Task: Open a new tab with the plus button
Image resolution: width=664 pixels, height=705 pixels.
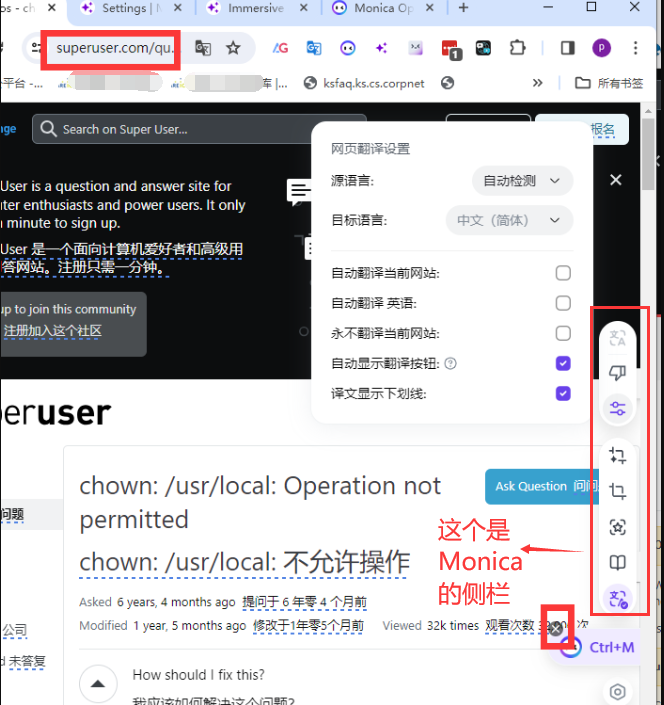Action: pos(463,8)
